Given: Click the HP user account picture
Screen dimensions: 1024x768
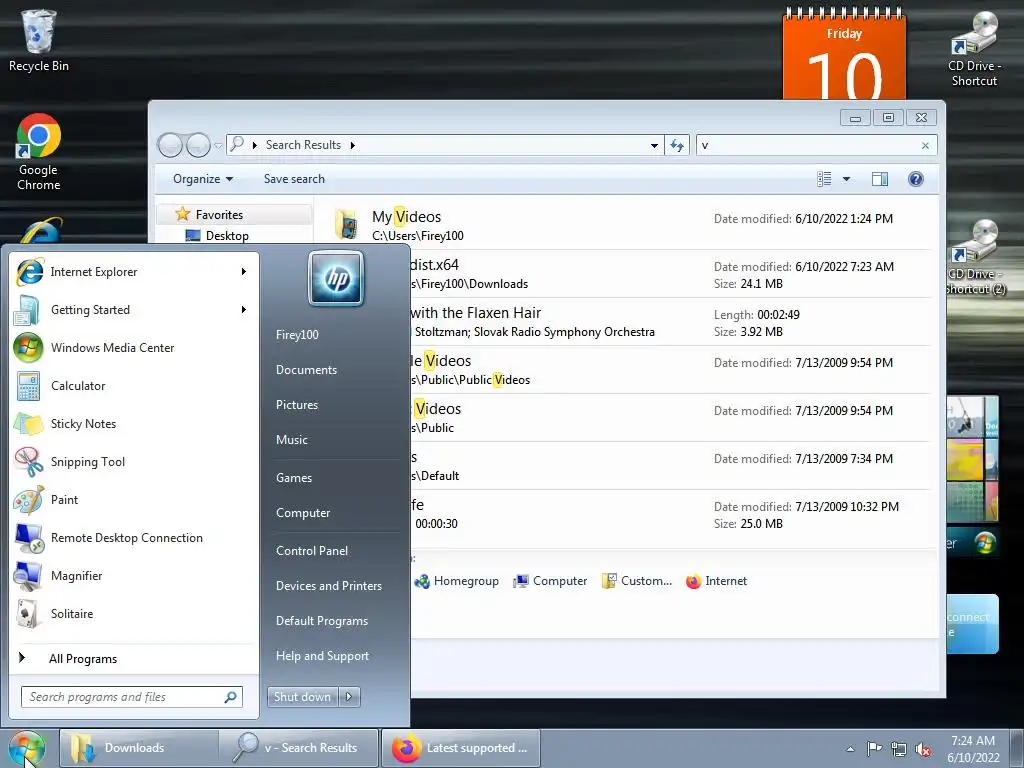Looking at the screenshot, I should point(336,278).
